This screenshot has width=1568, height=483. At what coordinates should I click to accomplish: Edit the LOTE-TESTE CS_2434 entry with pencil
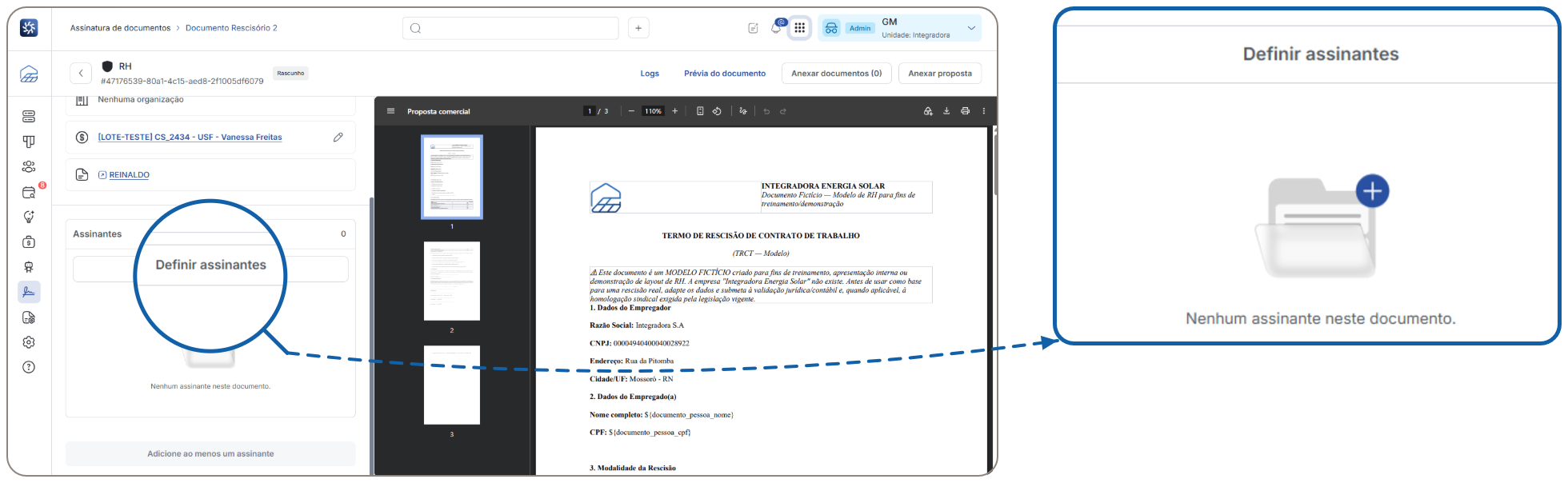pos(338,138)
